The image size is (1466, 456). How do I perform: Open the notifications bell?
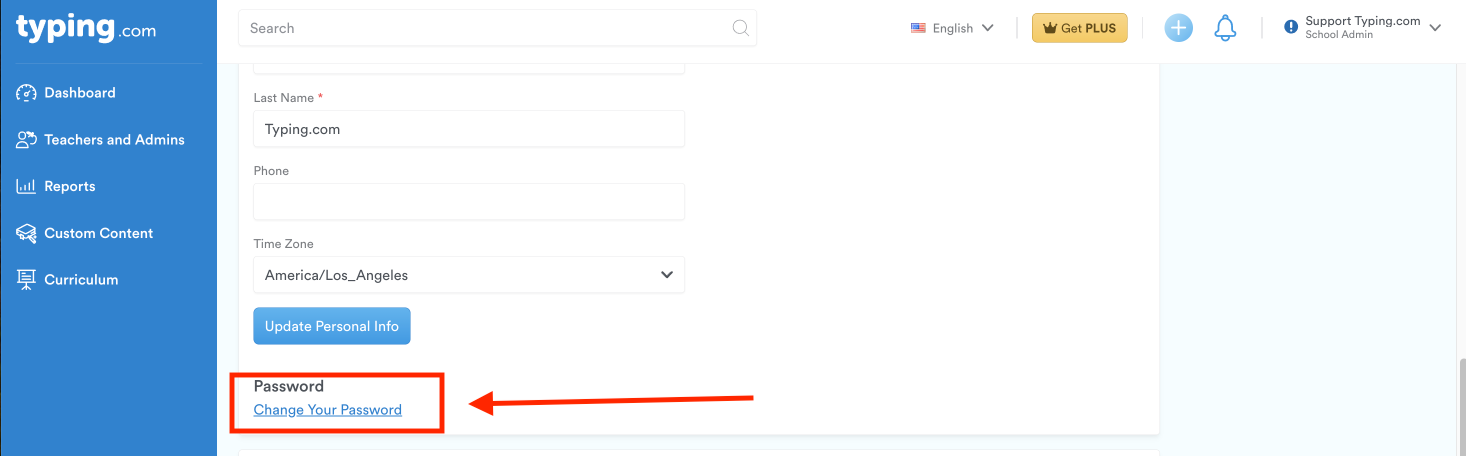point(1225,28)
